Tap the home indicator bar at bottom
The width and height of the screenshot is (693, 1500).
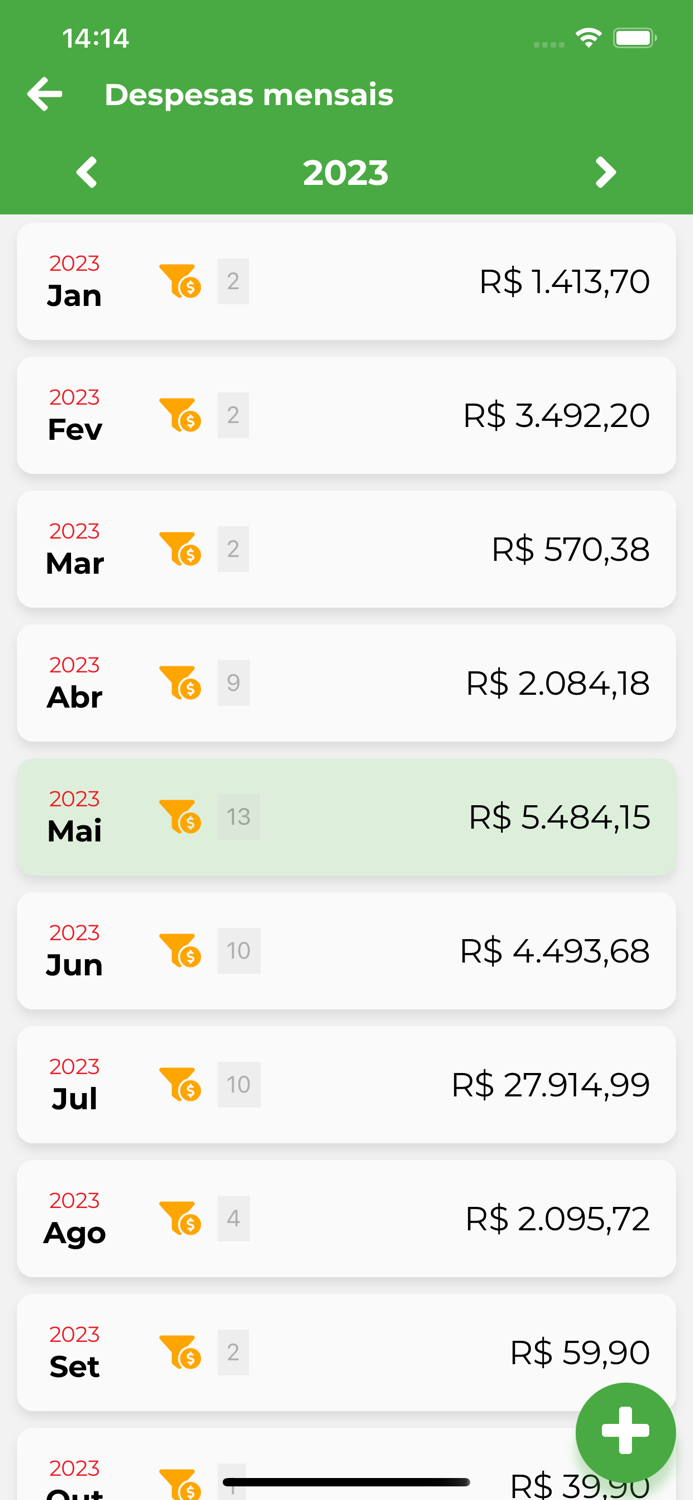tap(346, 1482)
